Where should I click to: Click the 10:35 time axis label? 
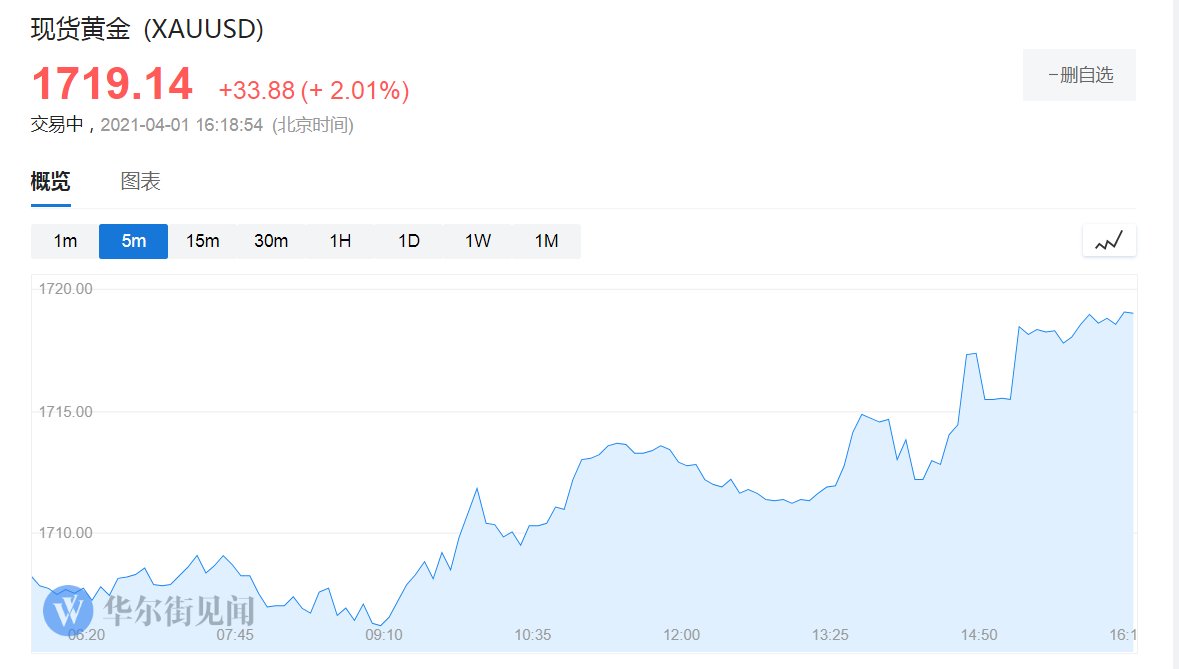point(533,635)
